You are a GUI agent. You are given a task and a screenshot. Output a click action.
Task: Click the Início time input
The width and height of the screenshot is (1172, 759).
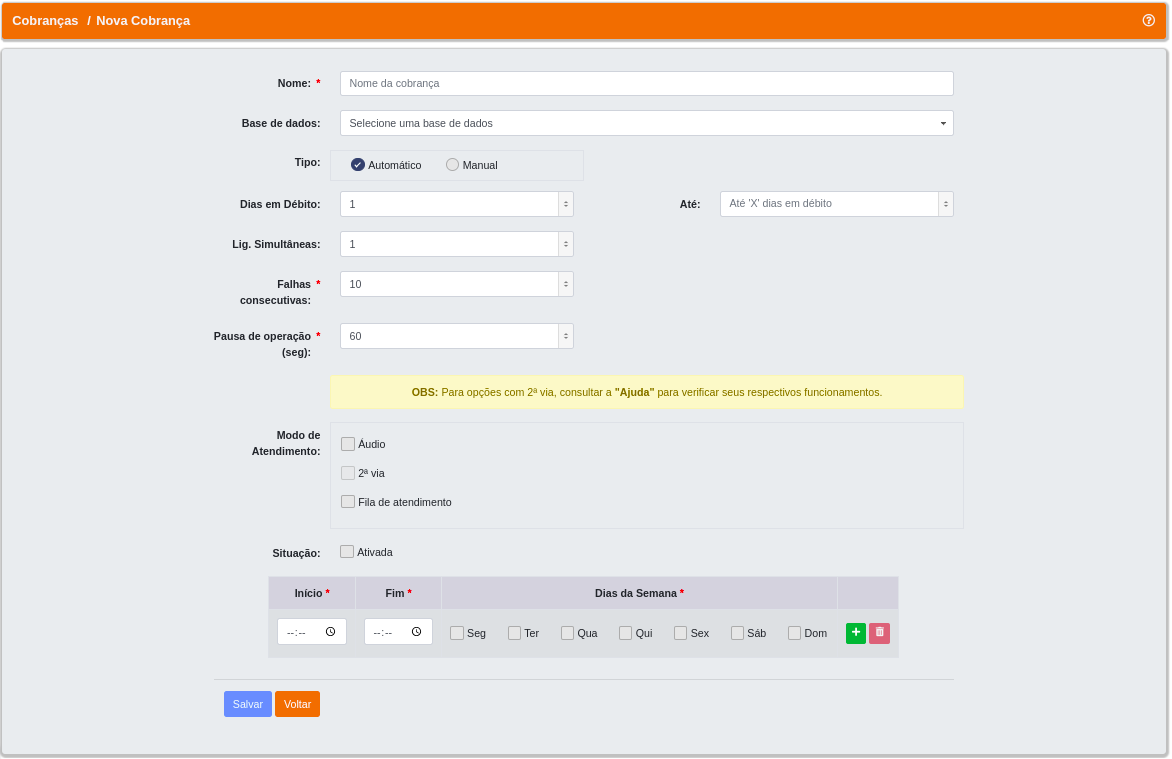click(312, 632)
